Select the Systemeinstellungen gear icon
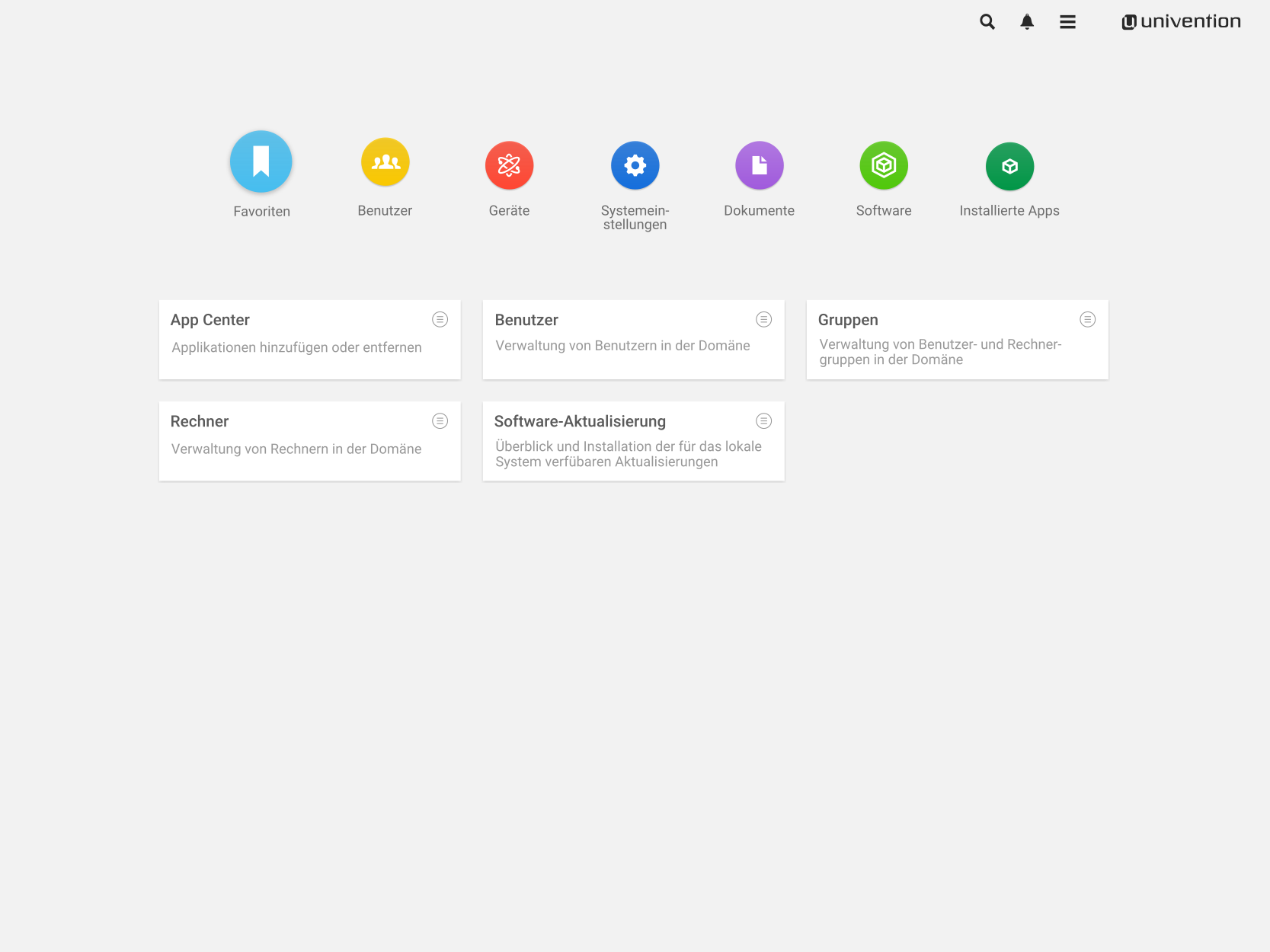Screen dimensions: 1270x952 point(635,165)
